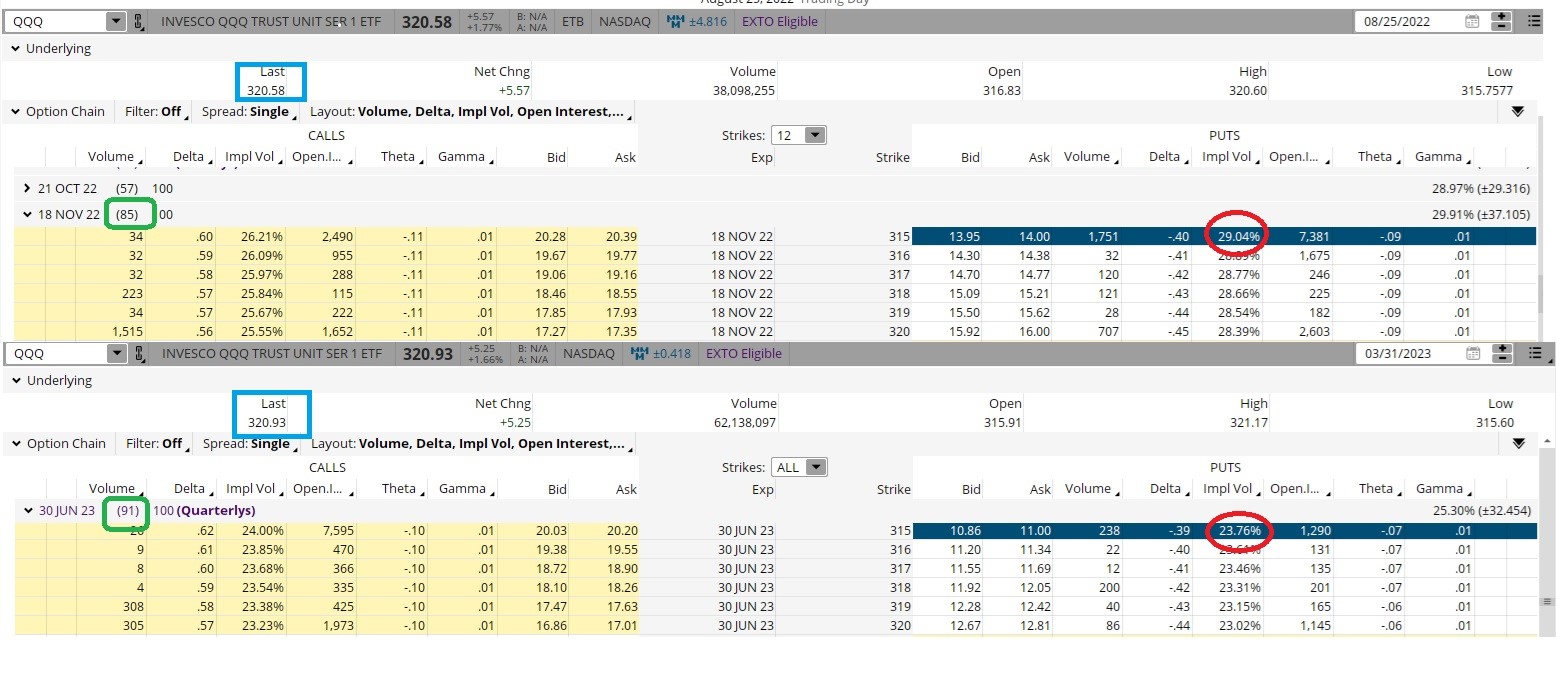The width and height of the screenshot is (1556, 691).
Task: Click the down triangle icon above top PUTS
Action: [x=1518, y=112]
